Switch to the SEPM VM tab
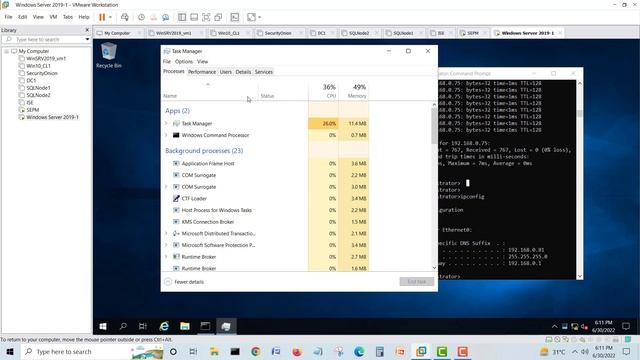The image size is (640, 360). [473, 33]
